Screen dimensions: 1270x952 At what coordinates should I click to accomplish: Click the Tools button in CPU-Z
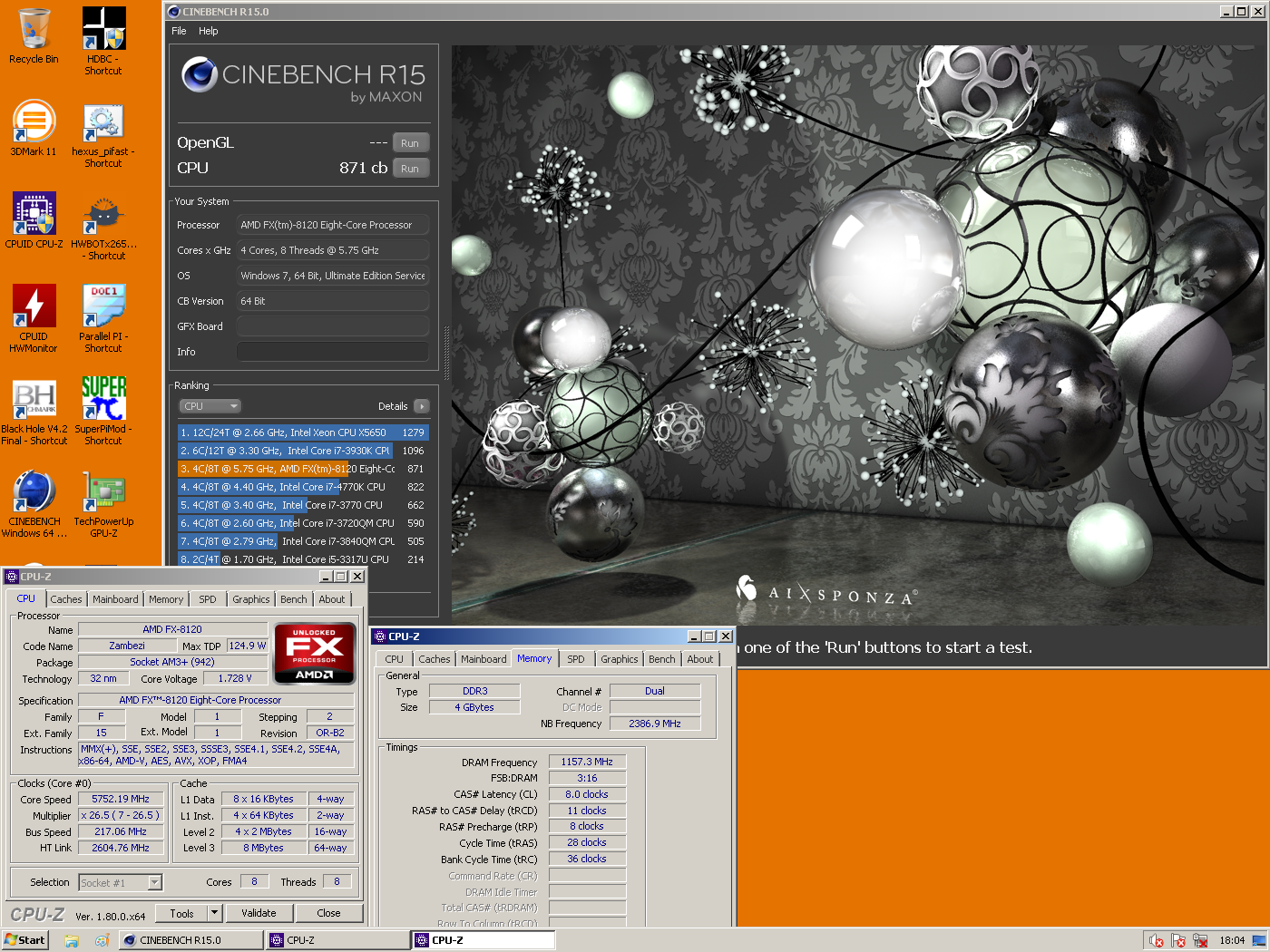[182, 913]
